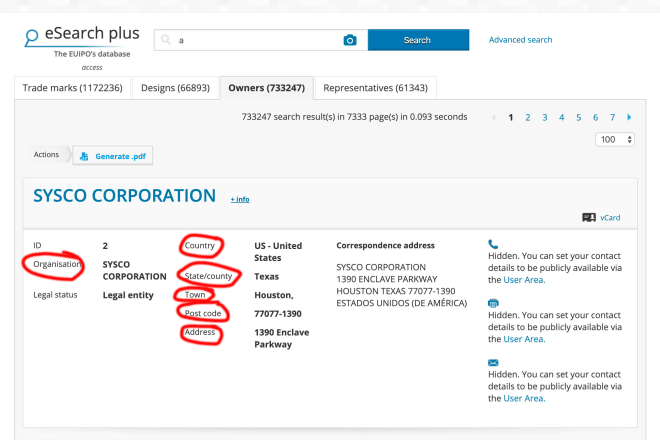Click the Legal status label
Screen dimensions: 660x440
[x=55, y=295]
